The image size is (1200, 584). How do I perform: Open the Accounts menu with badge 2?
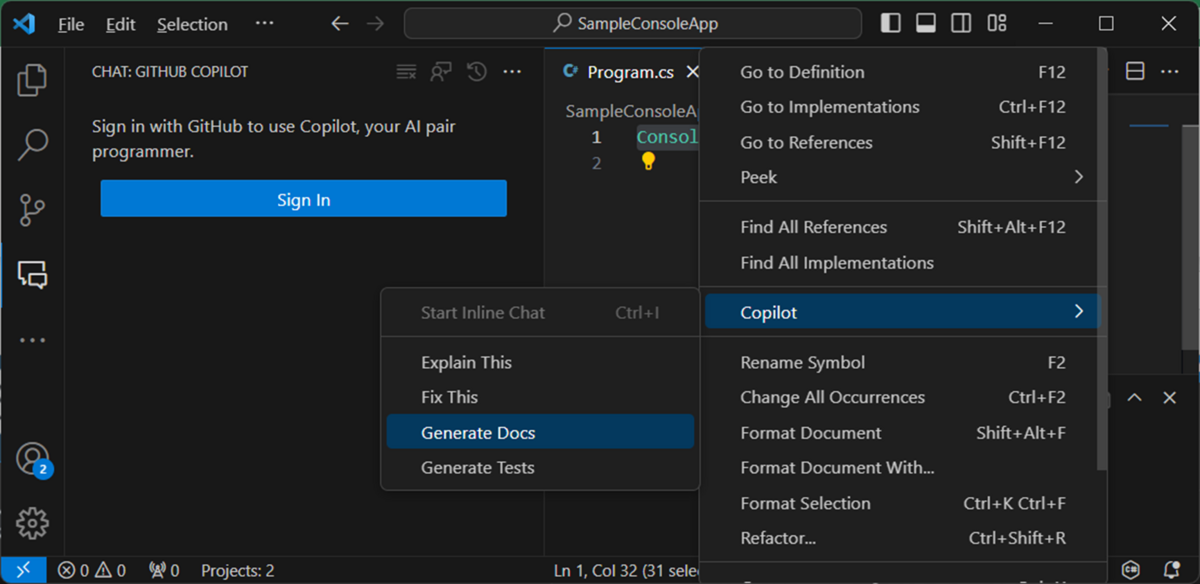click(33, 459)
